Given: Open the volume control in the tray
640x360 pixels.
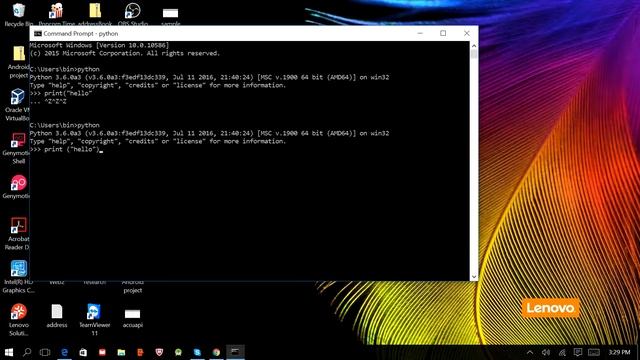Looking at the screenshot, I should pos(546,352).
